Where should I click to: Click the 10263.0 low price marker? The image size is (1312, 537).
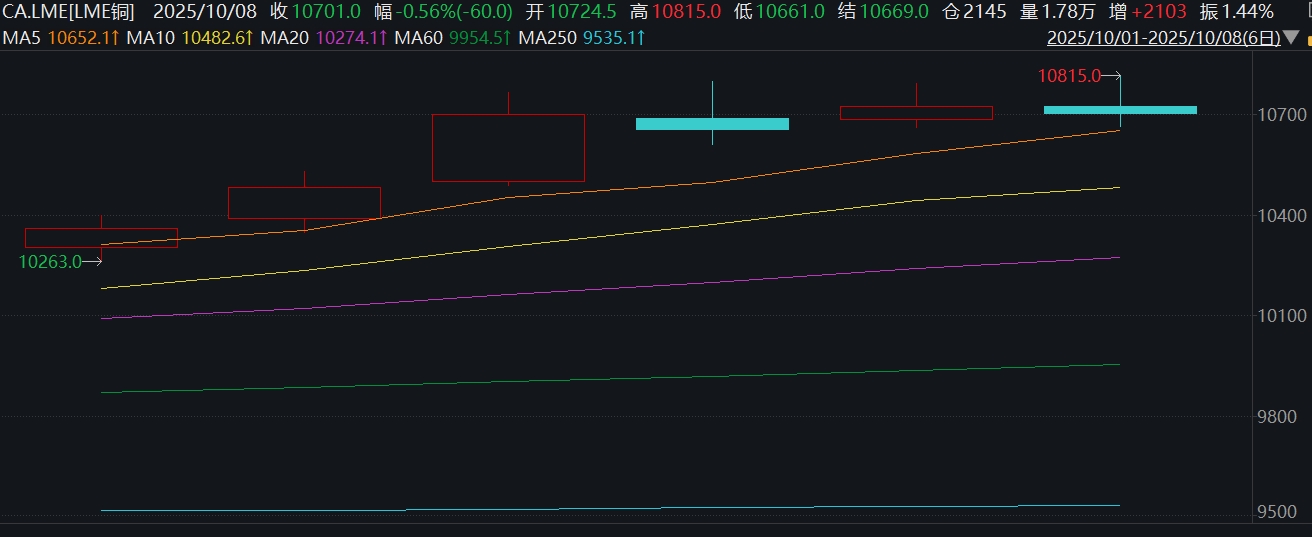click(50, 261)
